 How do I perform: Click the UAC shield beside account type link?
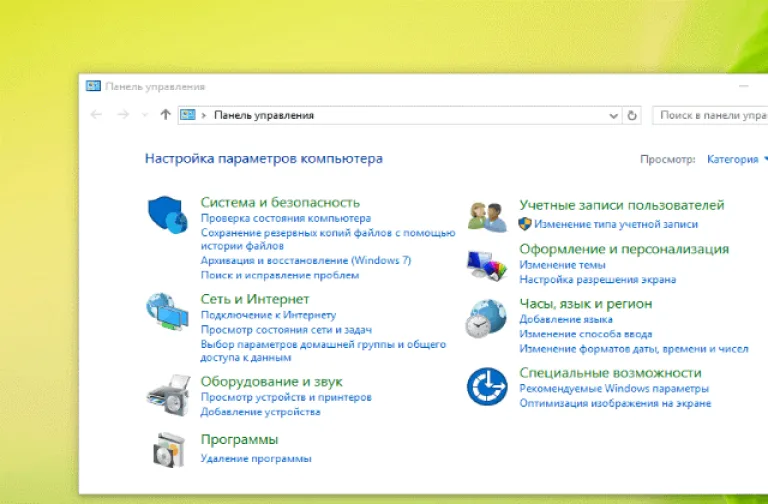525,224
